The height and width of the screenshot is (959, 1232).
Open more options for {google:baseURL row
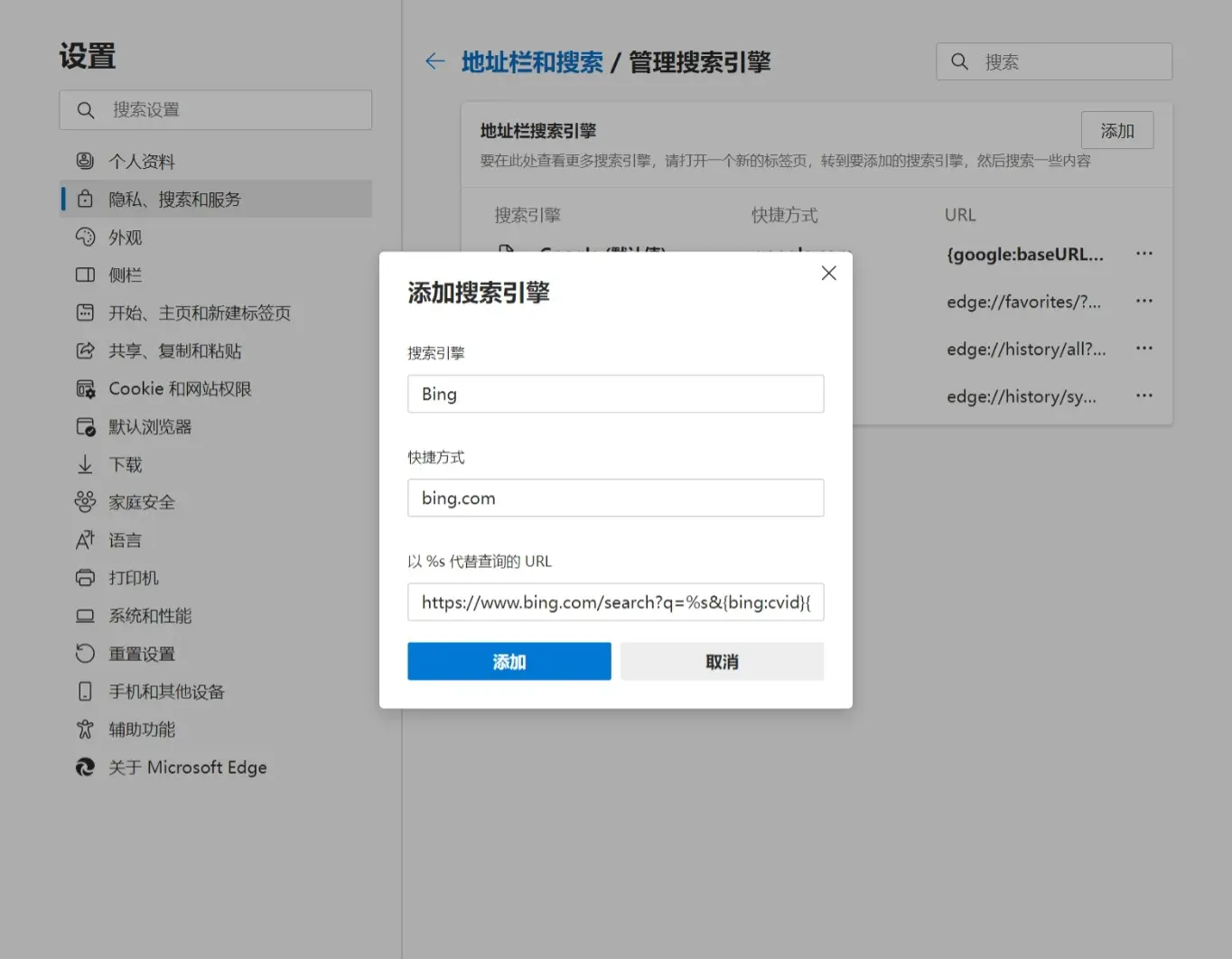[1144, 254]
